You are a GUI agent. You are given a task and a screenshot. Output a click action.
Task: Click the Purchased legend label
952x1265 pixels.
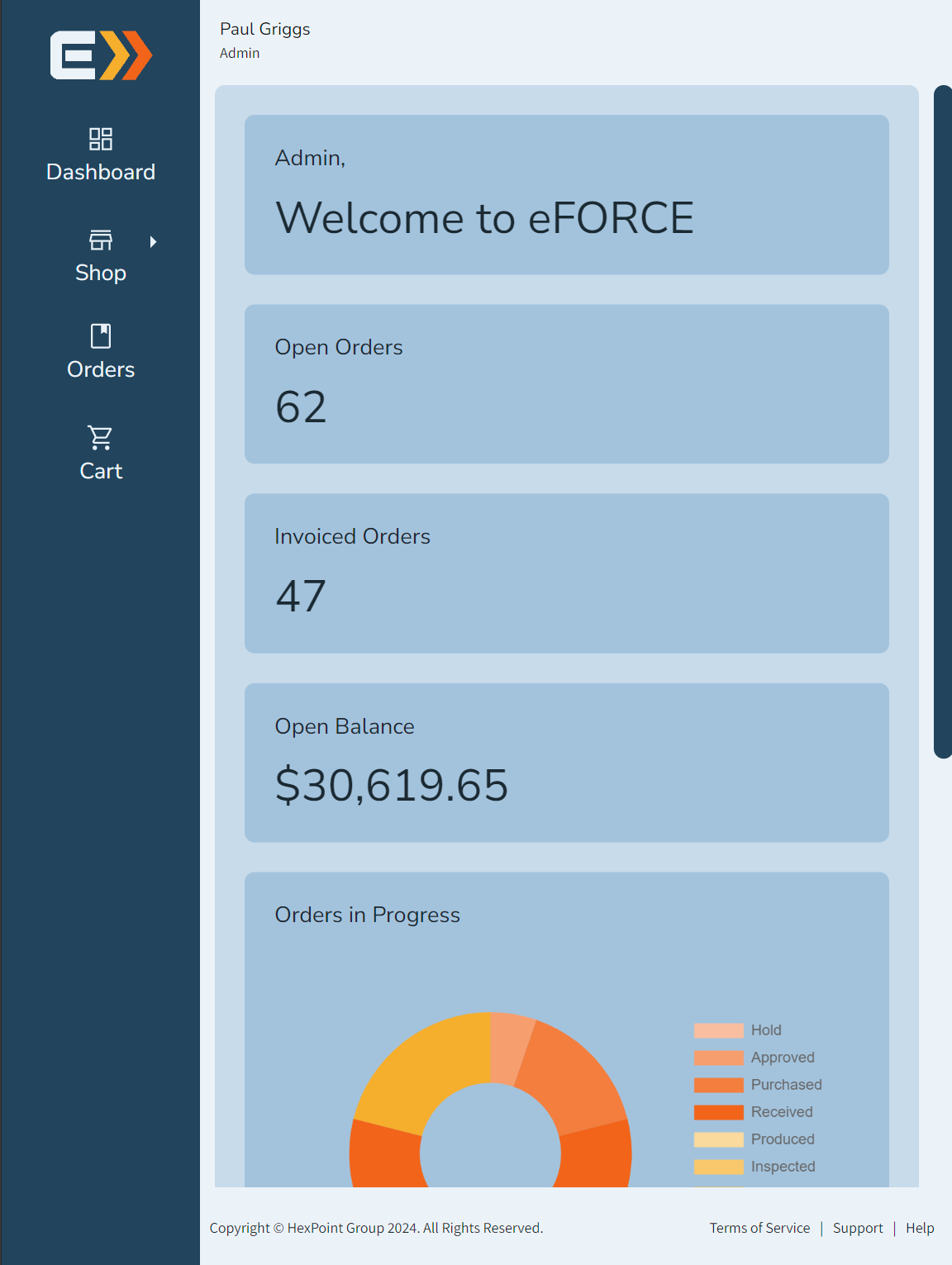tap(787, 1085)
